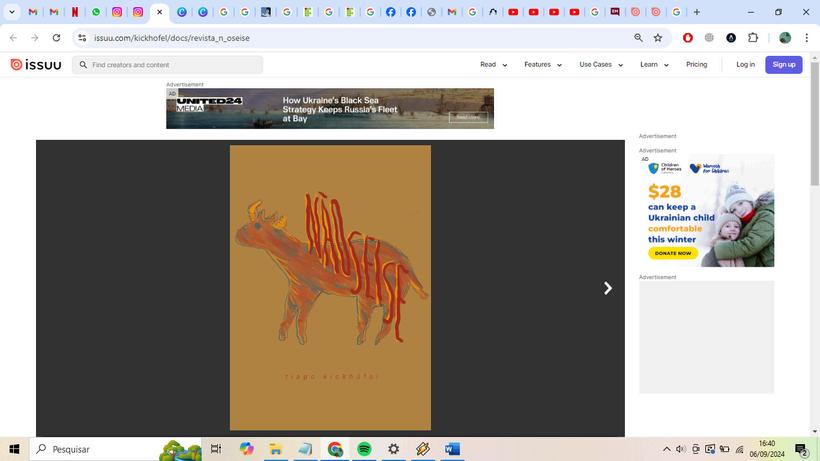The width and height of the screenshot is (820, 461).
Task: Go forward with the browser forward arrow
Action: [x=35, y=38]
